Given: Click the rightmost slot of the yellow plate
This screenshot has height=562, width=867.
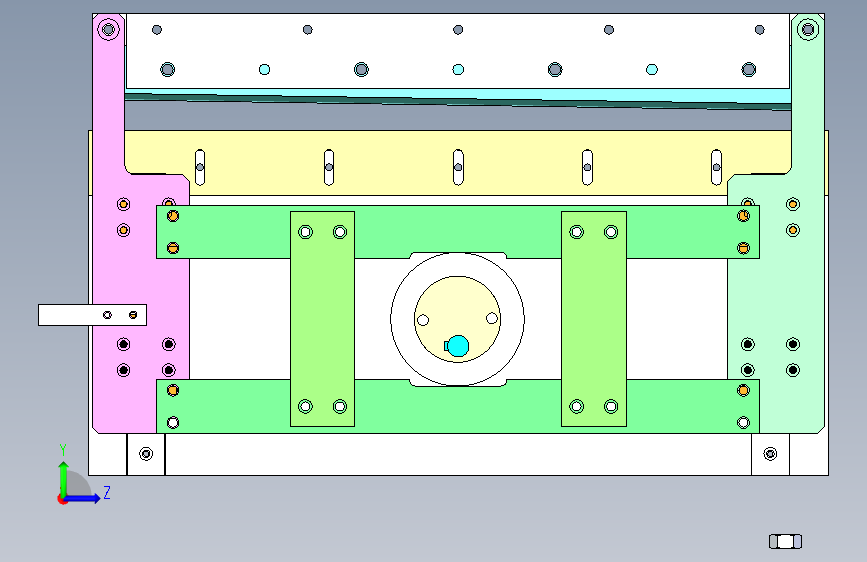Looking at the screenshot, I should [717, 167].
